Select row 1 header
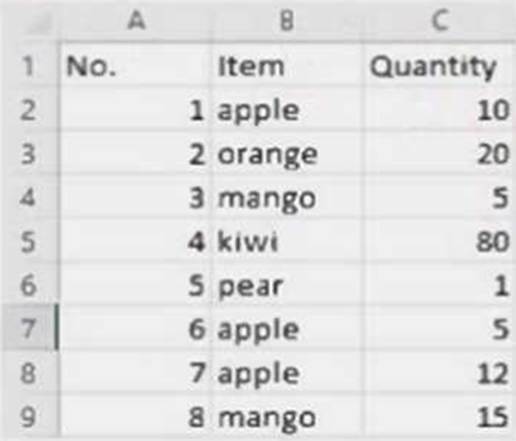The height and width of the screenshot is (441, 516). pos(30,65)
